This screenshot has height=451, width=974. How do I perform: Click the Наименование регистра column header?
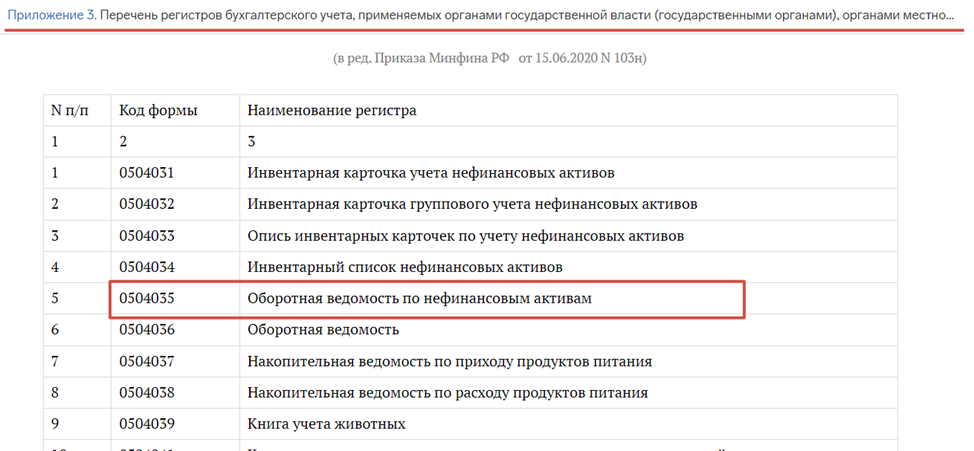[332, 111]
